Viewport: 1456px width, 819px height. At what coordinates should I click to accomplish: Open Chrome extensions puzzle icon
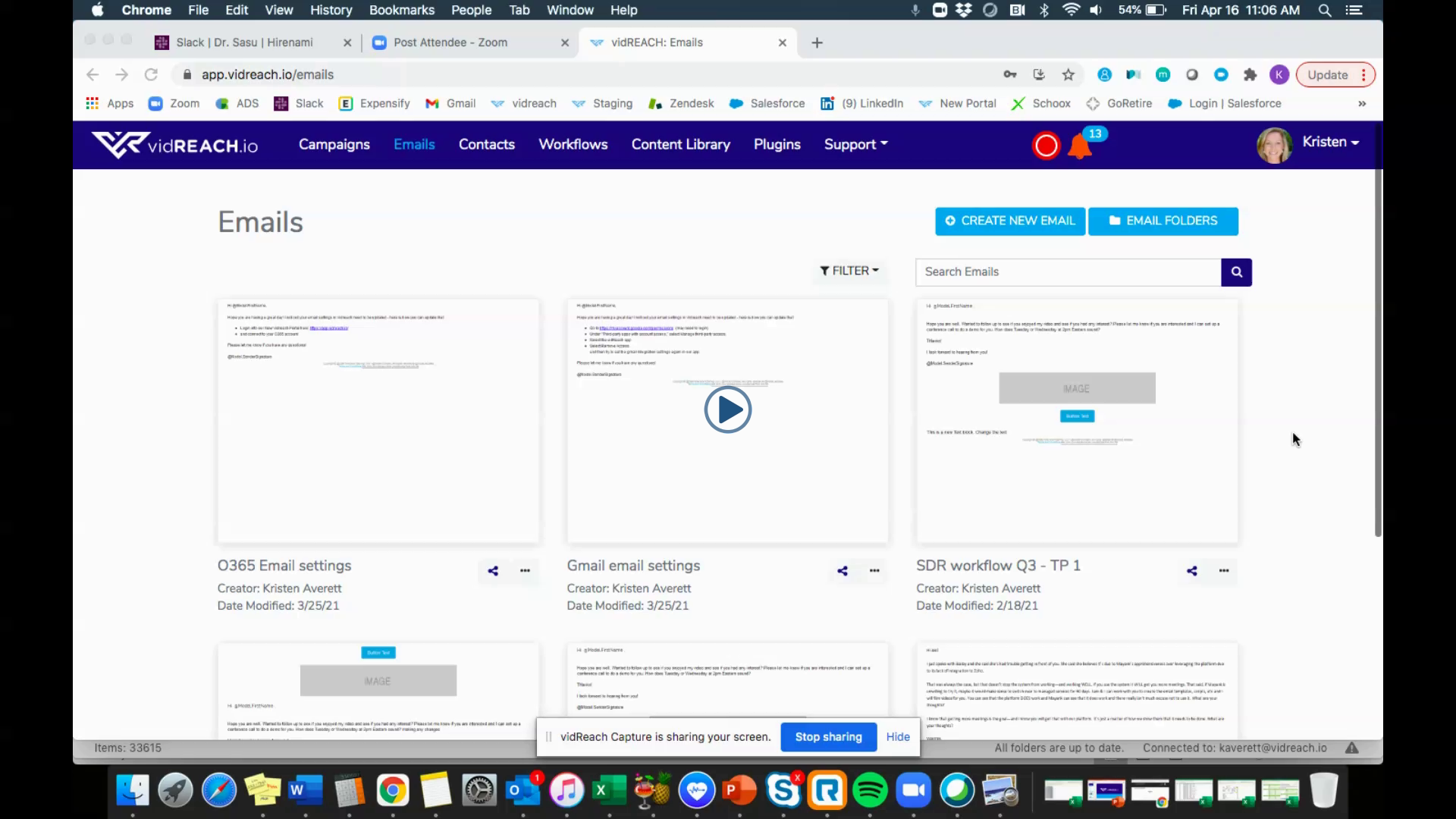pos(1250,74)
